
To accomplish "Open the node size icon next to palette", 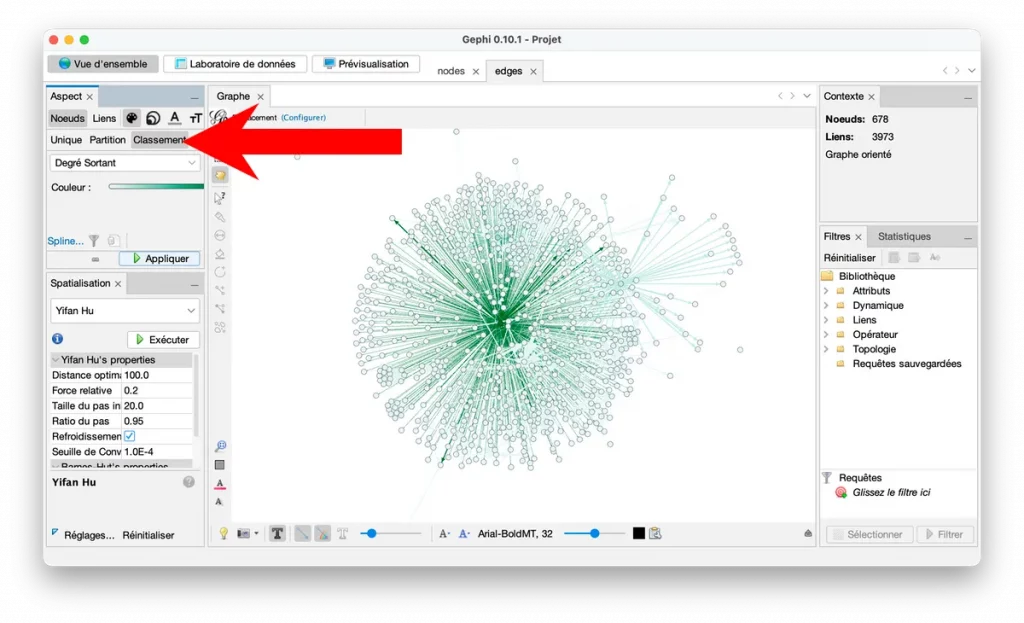I will pyautogui.click(x=152, y=118).
